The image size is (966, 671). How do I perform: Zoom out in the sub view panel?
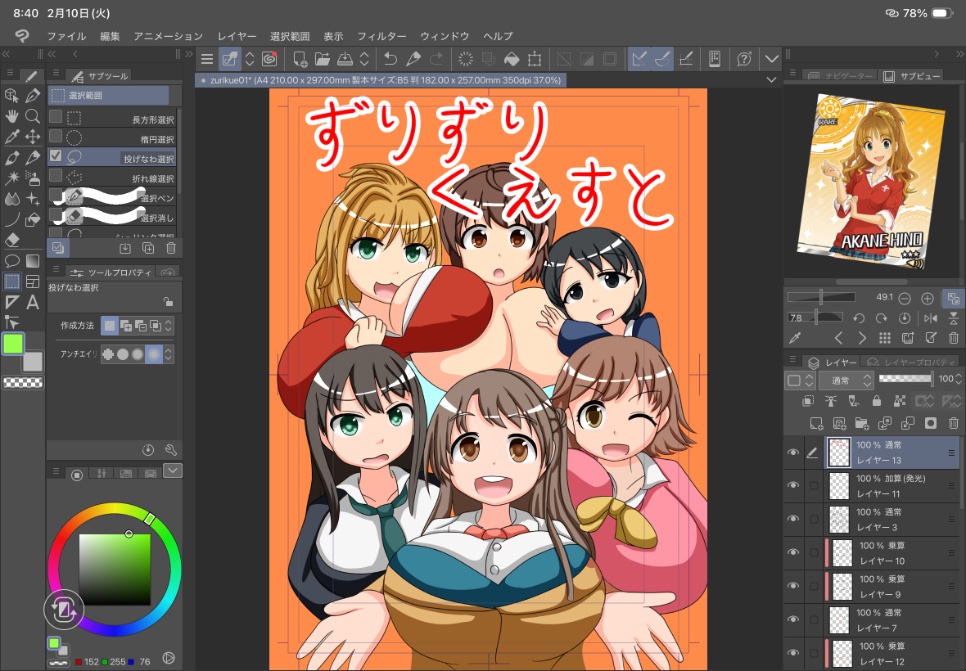904,298
